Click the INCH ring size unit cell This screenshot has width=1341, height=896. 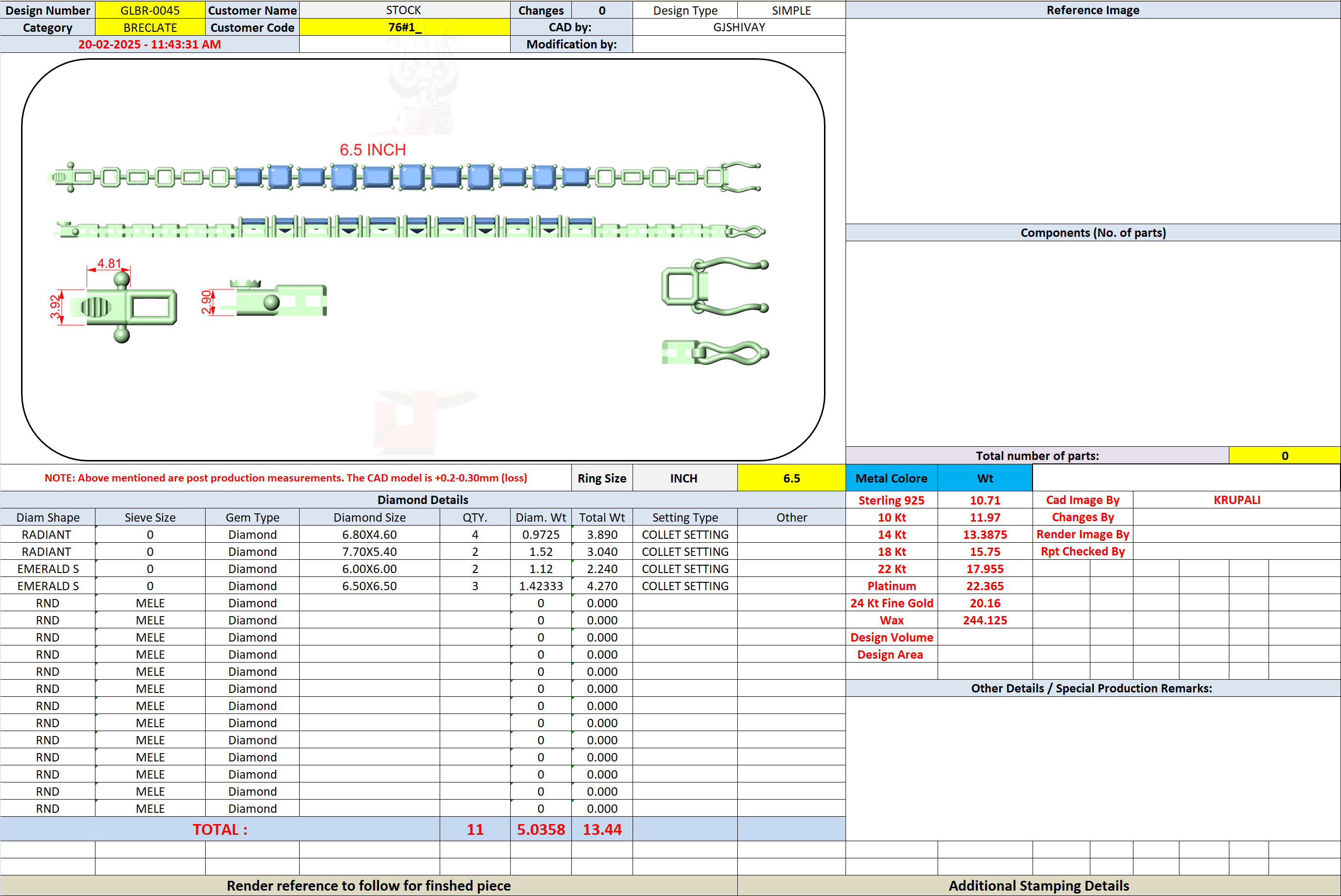(x=685, y=478)
